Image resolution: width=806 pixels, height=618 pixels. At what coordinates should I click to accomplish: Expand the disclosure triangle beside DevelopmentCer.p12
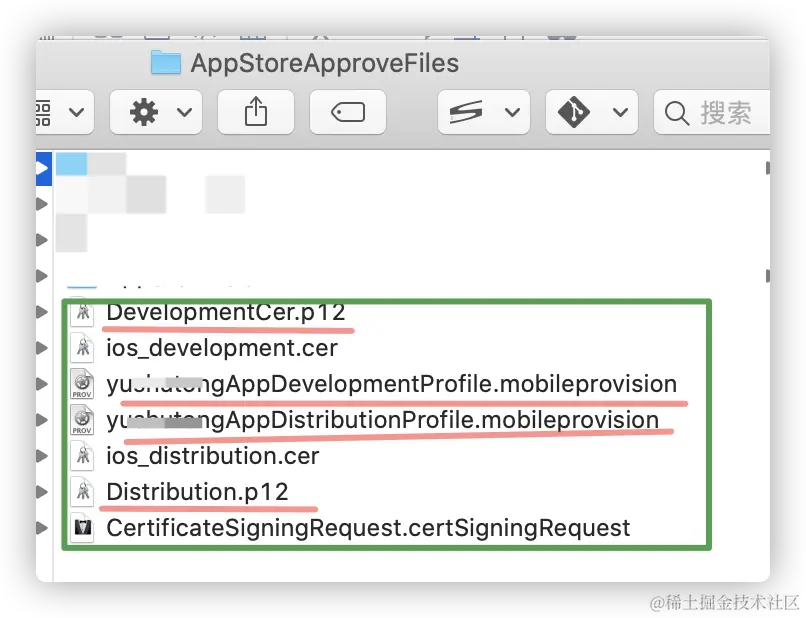pyautogui.click(x=42, y=312)
